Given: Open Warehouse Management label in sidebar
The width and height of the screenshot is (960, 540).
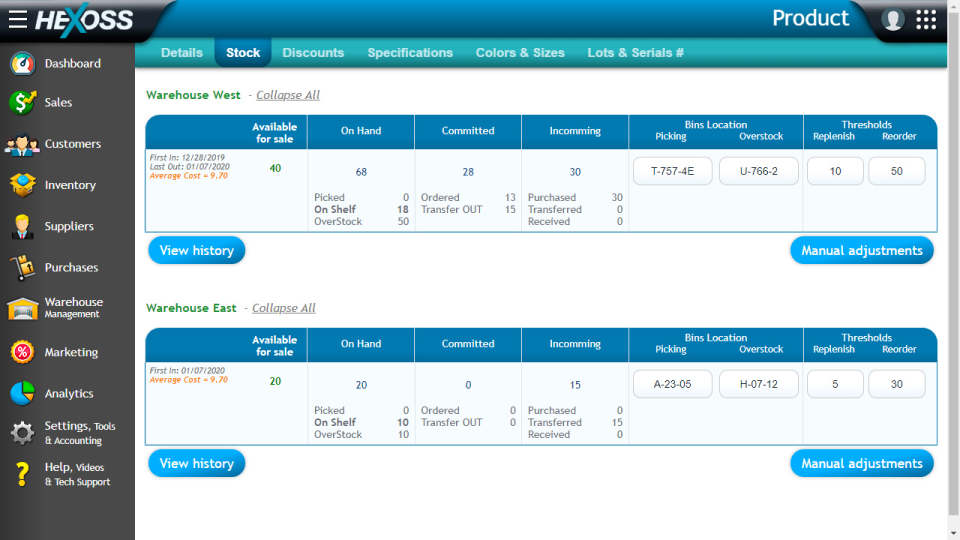Looking at the screenshot, I should pos(73,307).
